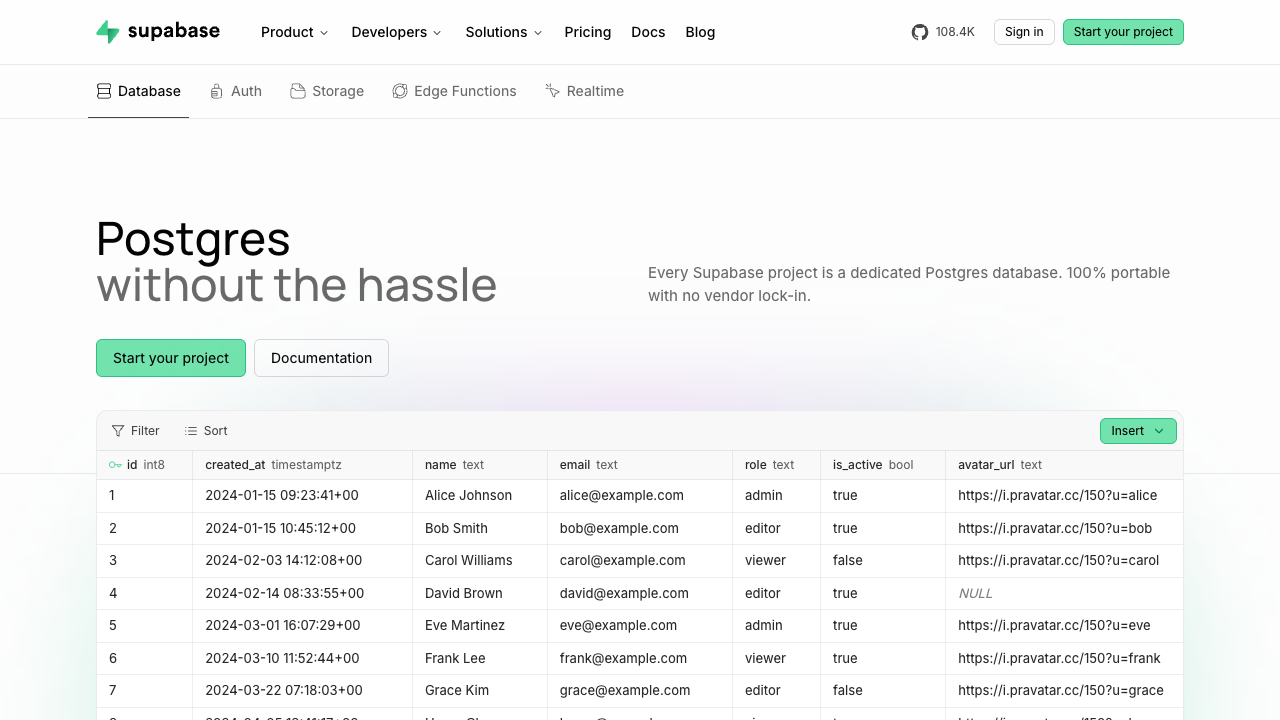Click the Sign in button

[x=1024, y=32]
